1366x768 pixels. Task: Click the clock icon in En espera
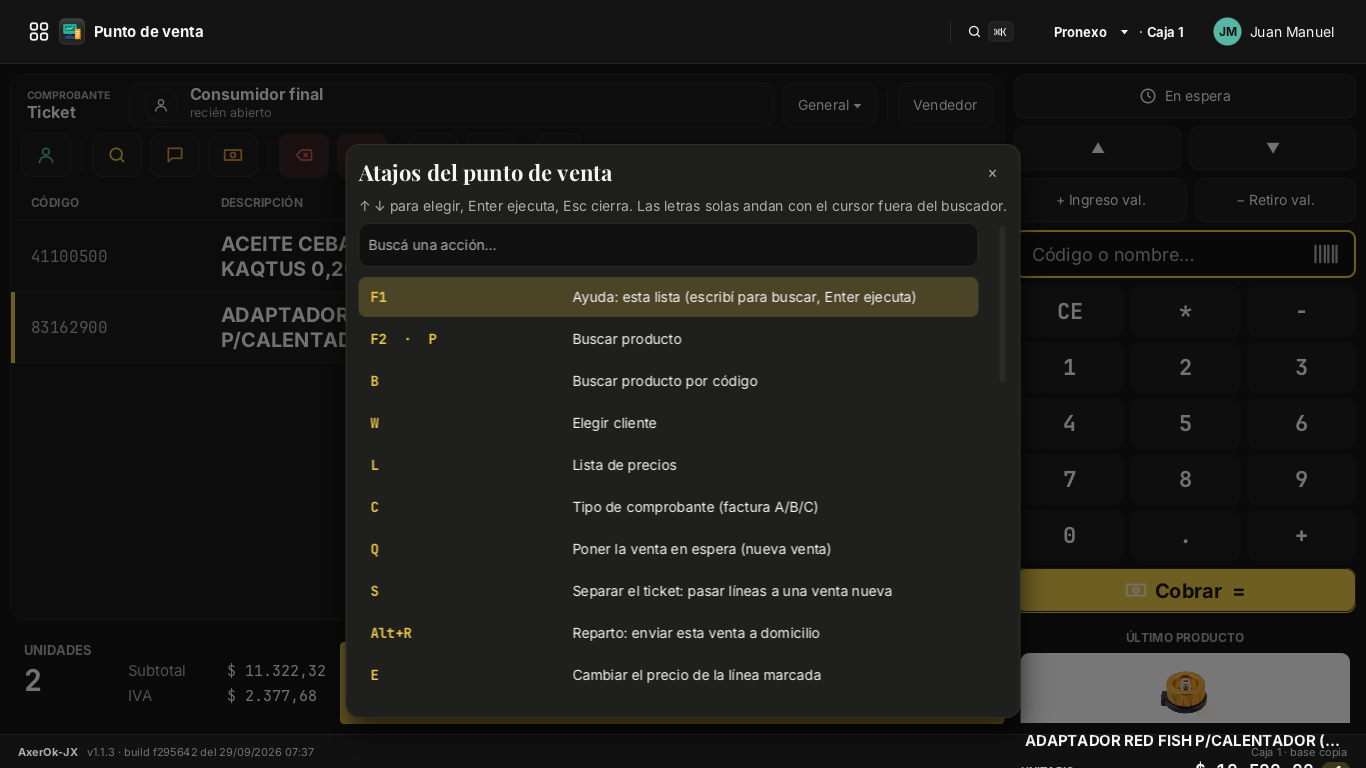point(1148,96)
